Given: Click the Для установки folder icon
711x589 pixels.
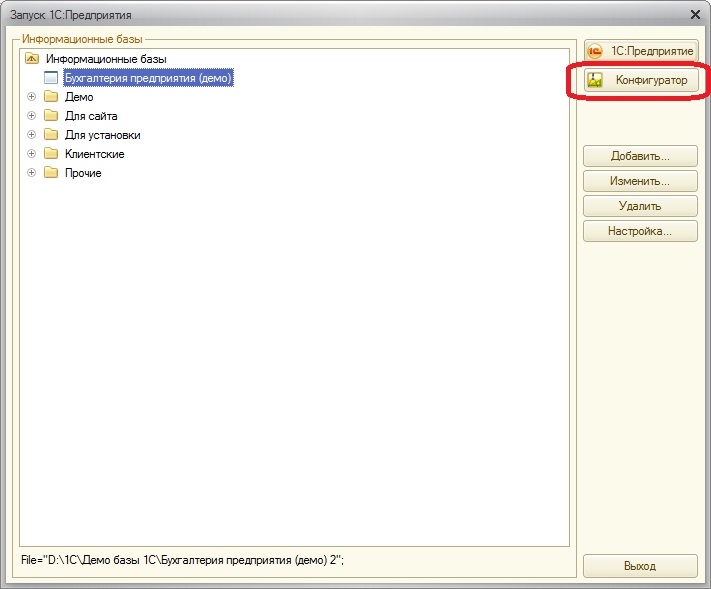Looking at the screenshot, I should [51, 135].
